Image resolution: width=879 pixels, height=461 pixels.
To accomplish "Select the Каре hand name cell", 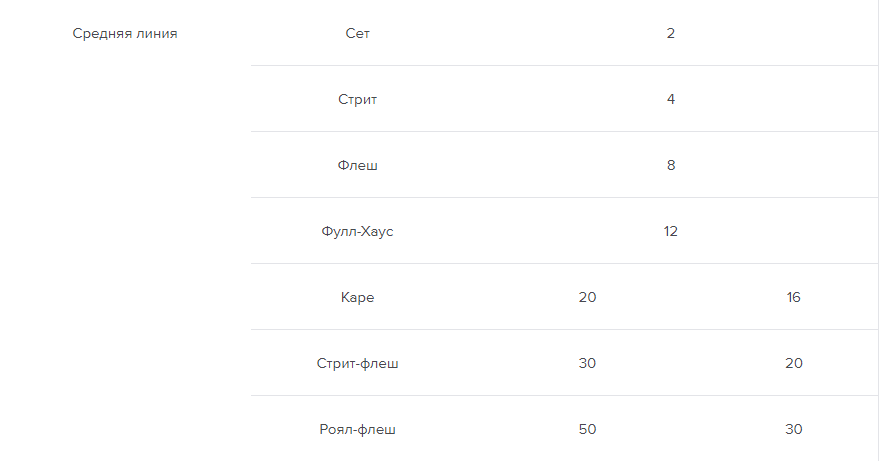I will coord(357,297).
